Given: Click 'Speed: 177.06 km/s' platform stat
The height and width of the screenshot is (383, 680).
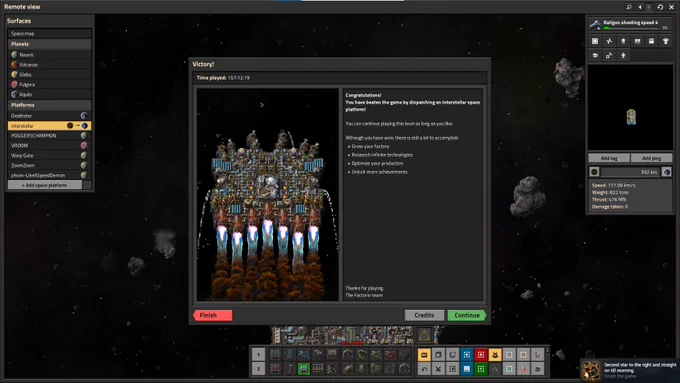Looking at the screenshot, I should tap(613, 185).
